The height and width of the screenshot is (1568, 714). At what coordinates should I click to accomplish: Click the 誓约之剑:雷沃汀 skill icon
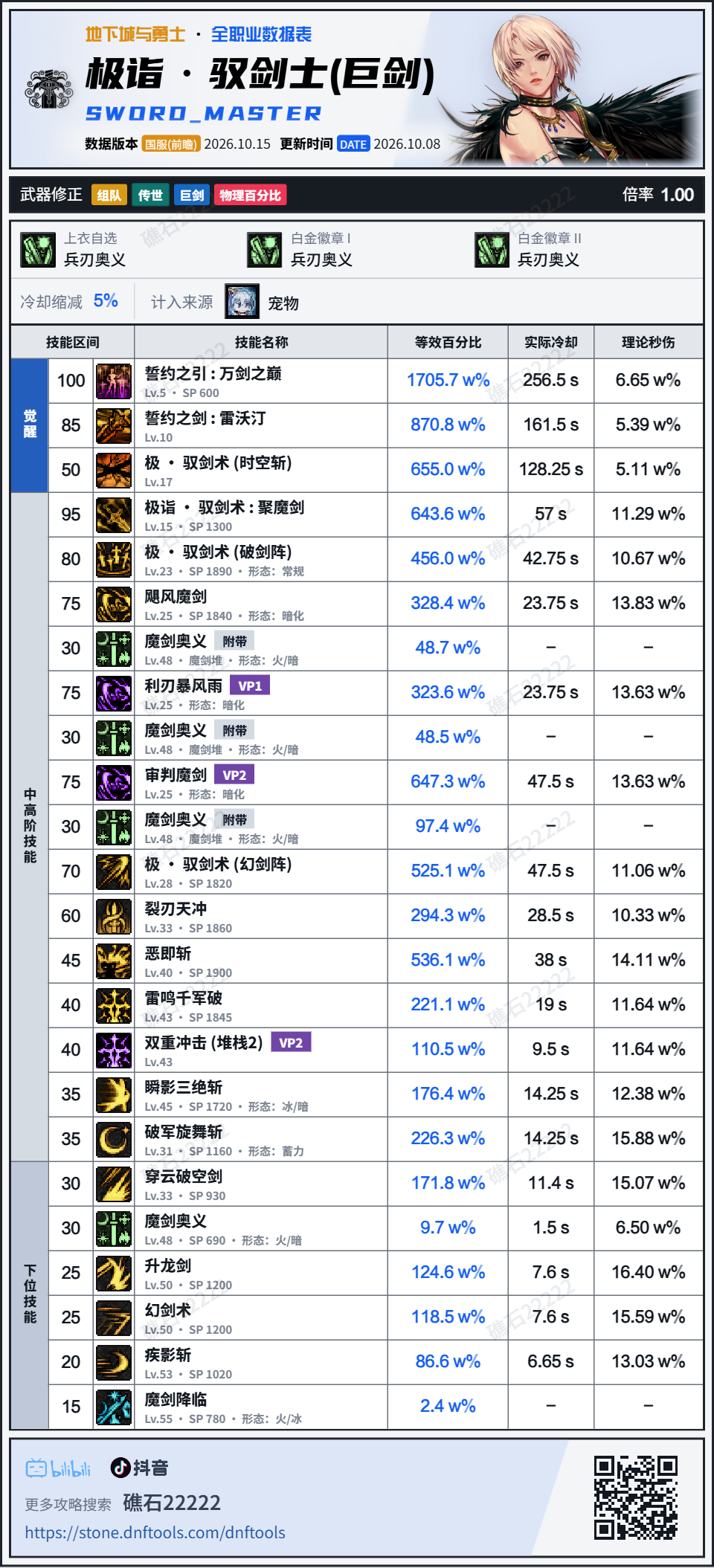[x=114, y=425]
